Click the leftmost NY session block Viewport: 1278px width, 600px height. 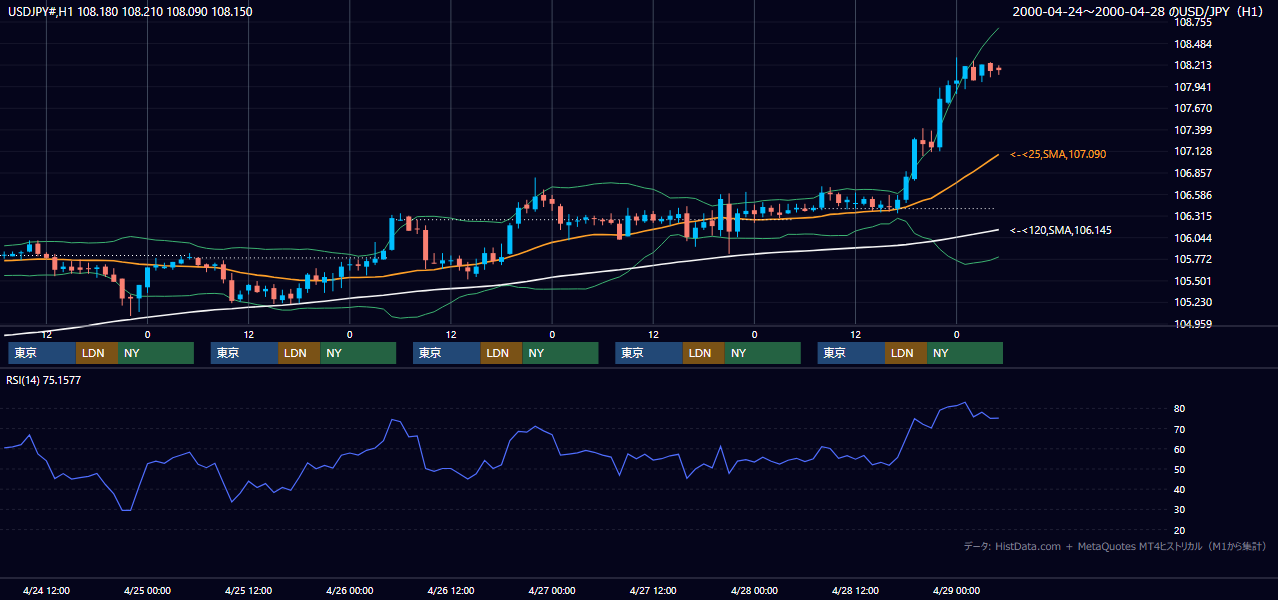pyautogui.click(x=156, y=353)
